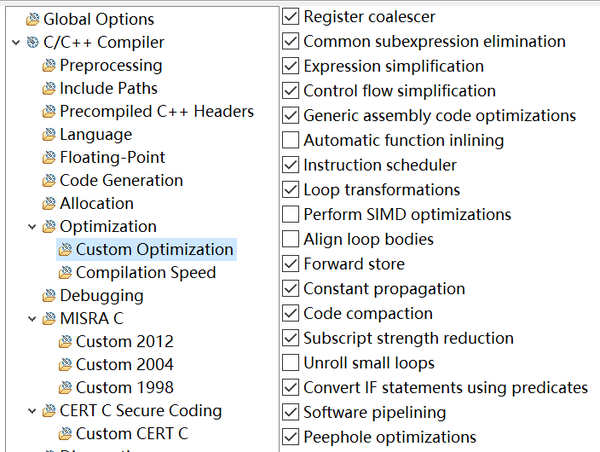Collapse the Optimization tree node

pyautogui.click(x=32, y=227)
